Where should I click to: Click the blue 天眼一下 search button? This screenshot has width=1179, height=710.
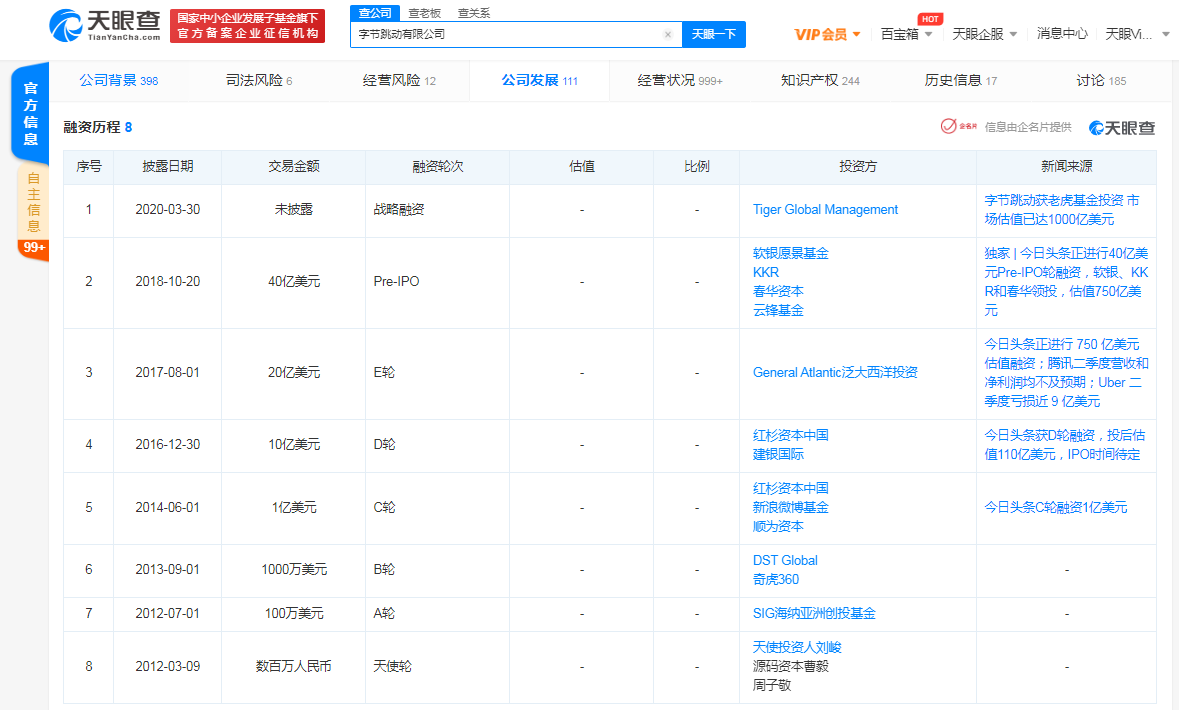[x=713, y=34]
